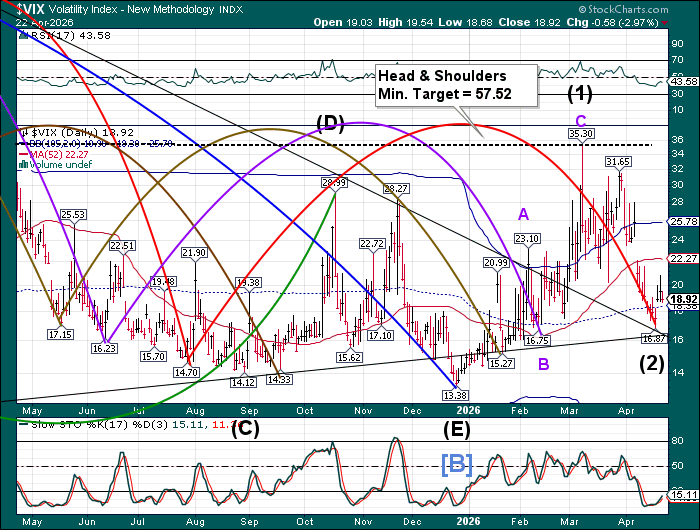Click the 13.38 low price label

tap(455, 395)
